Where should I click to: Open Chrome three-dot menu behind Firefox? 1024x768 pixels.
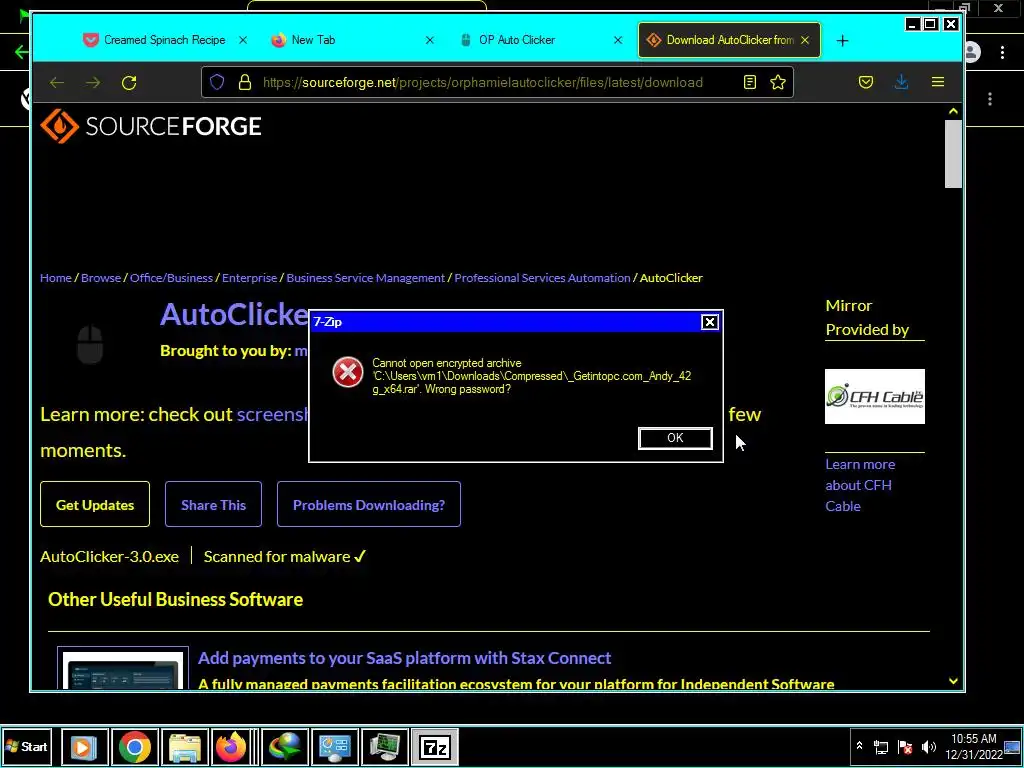(1002, 52)
